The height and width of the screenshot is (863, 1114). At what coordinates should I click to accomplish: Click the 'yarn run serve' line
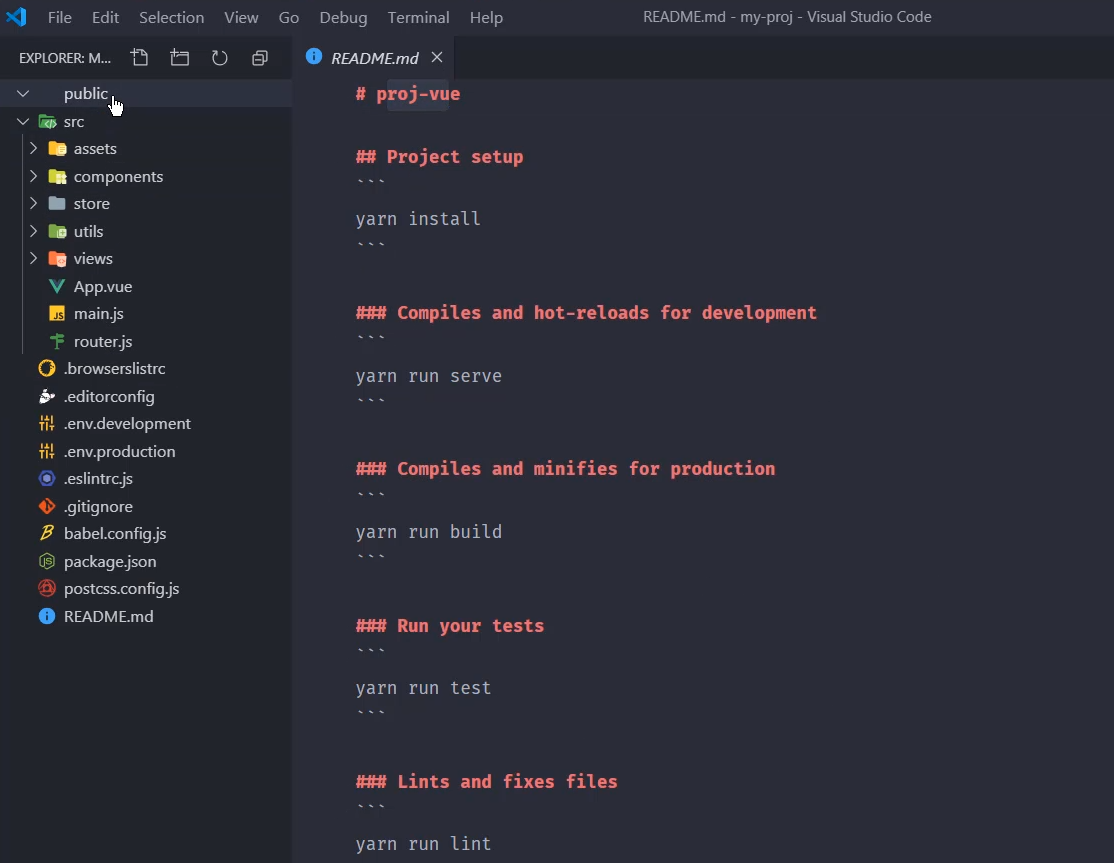428,376
